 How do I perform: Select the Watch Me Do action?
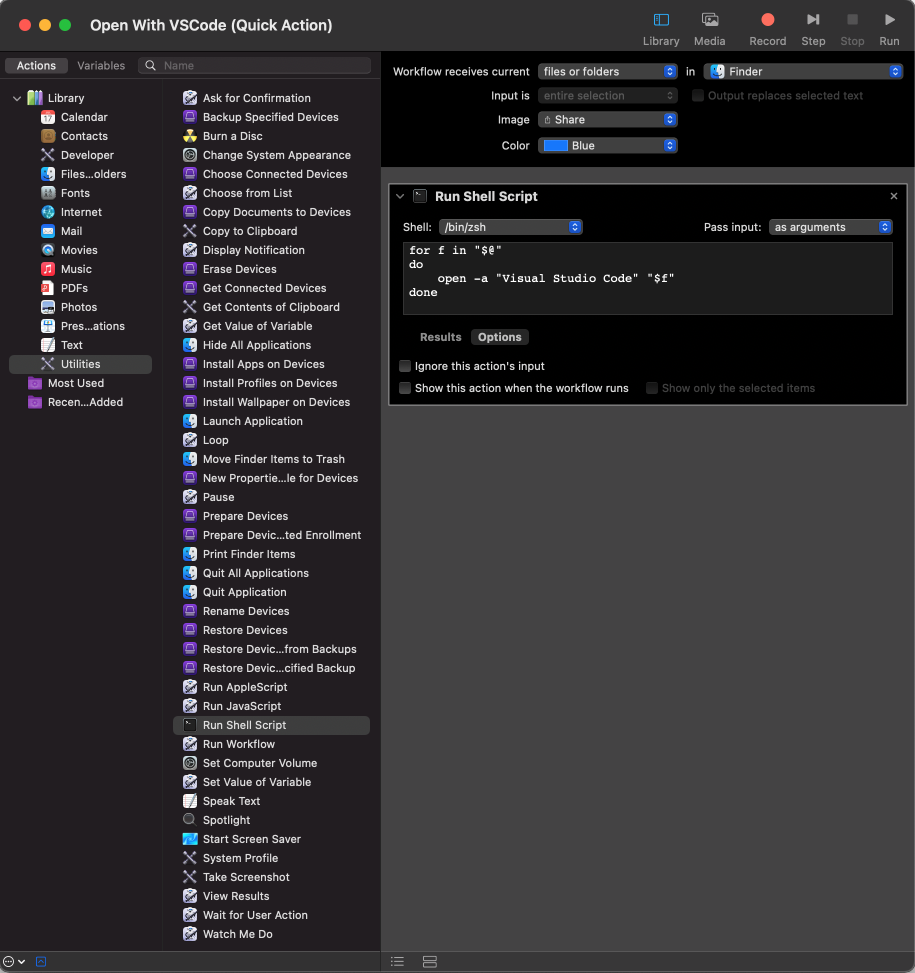[237, 934]
